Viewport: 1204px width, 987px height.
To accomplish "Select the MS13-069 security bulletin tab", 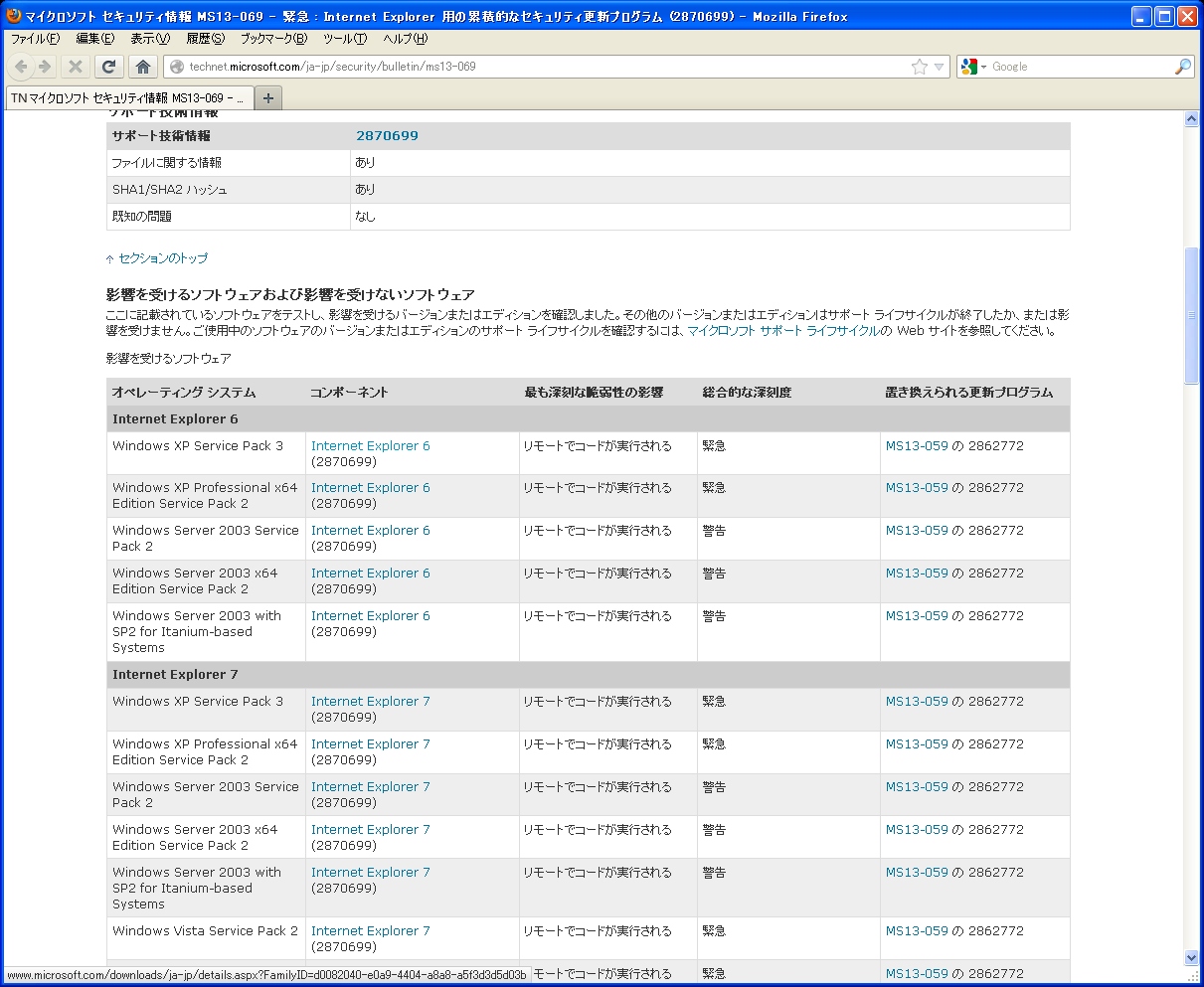I will click(127, 98).
